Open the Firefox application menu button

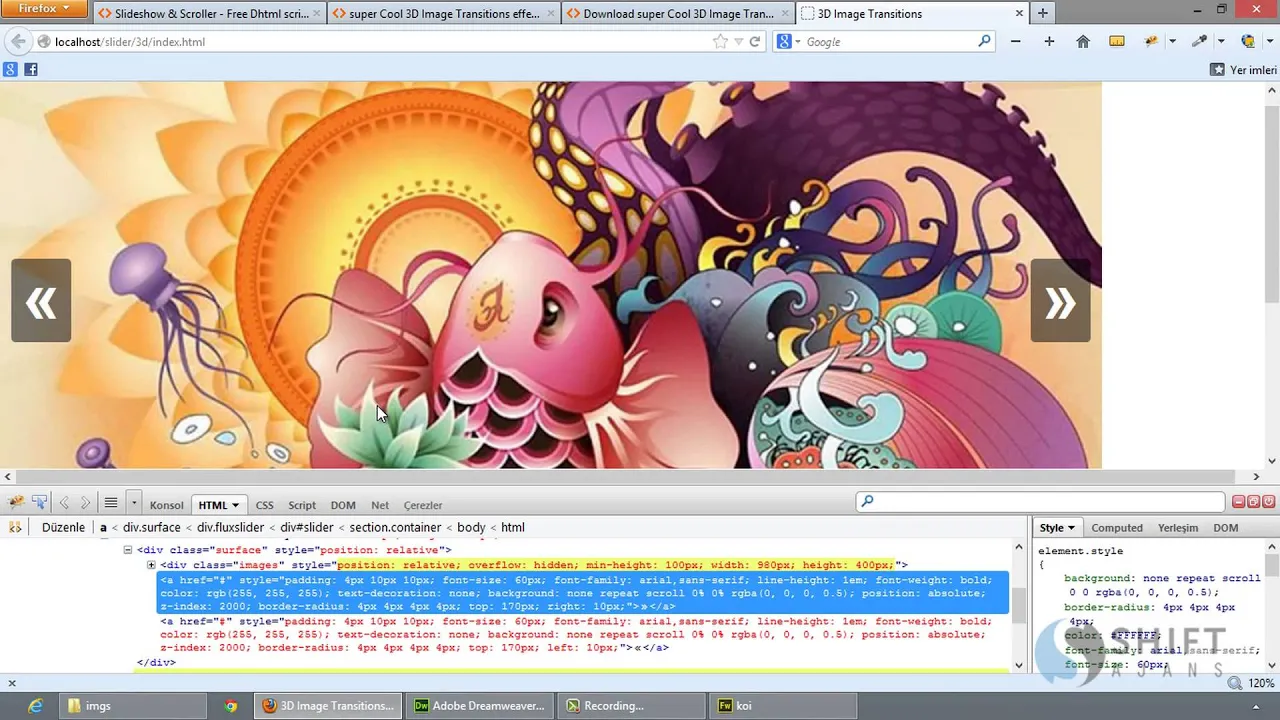tap(45, 9)
